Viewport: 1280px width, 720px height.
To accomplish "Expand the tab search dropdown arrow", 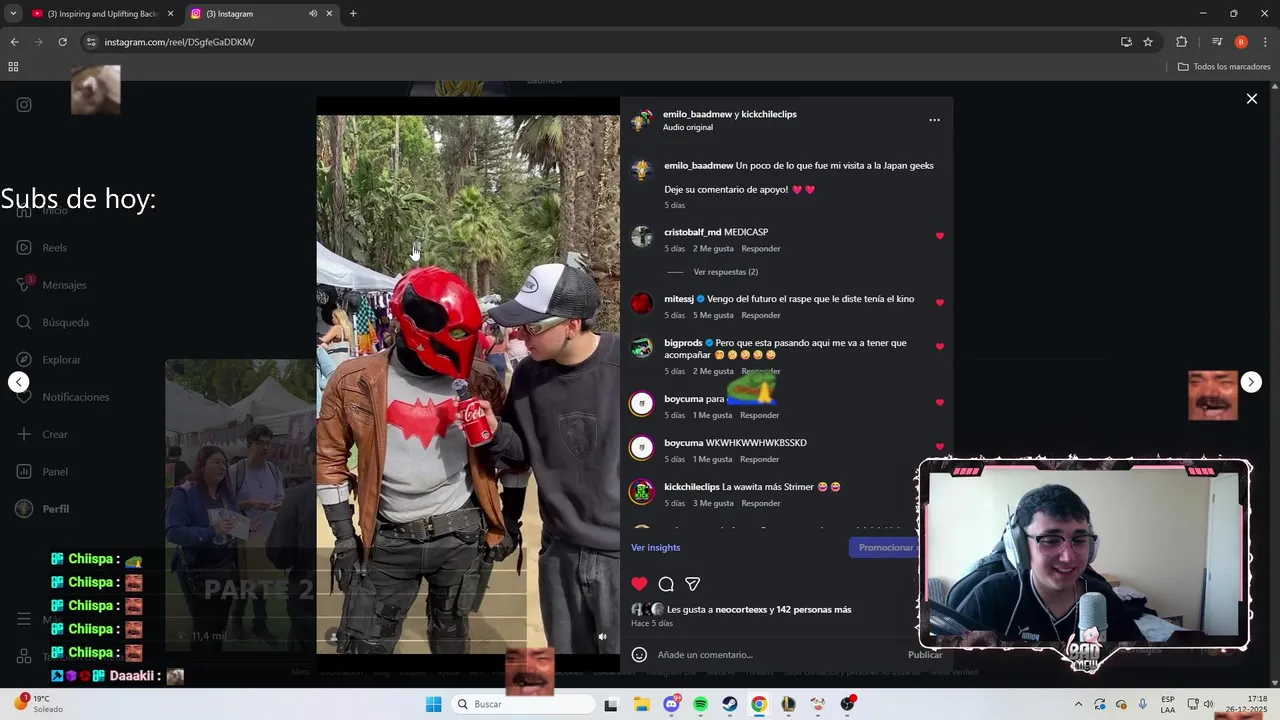I will tap(13, 14).
